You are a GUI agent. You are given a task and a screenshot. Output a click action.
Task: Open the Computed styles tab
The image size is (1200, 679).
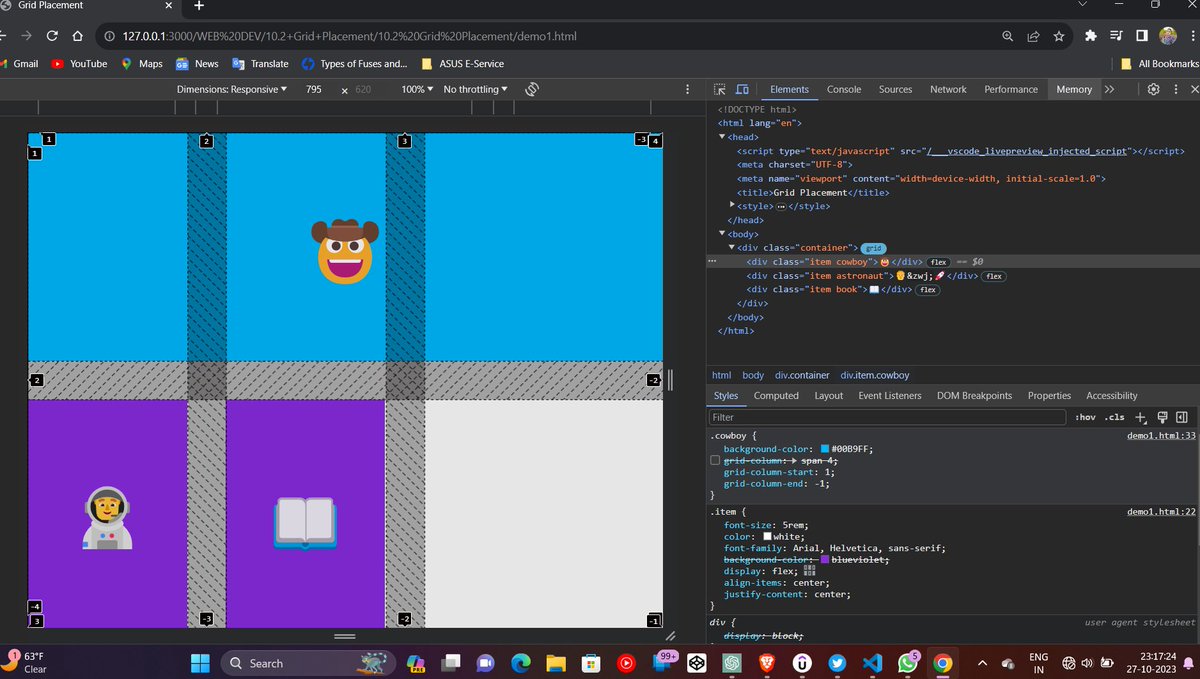point(776,395)
